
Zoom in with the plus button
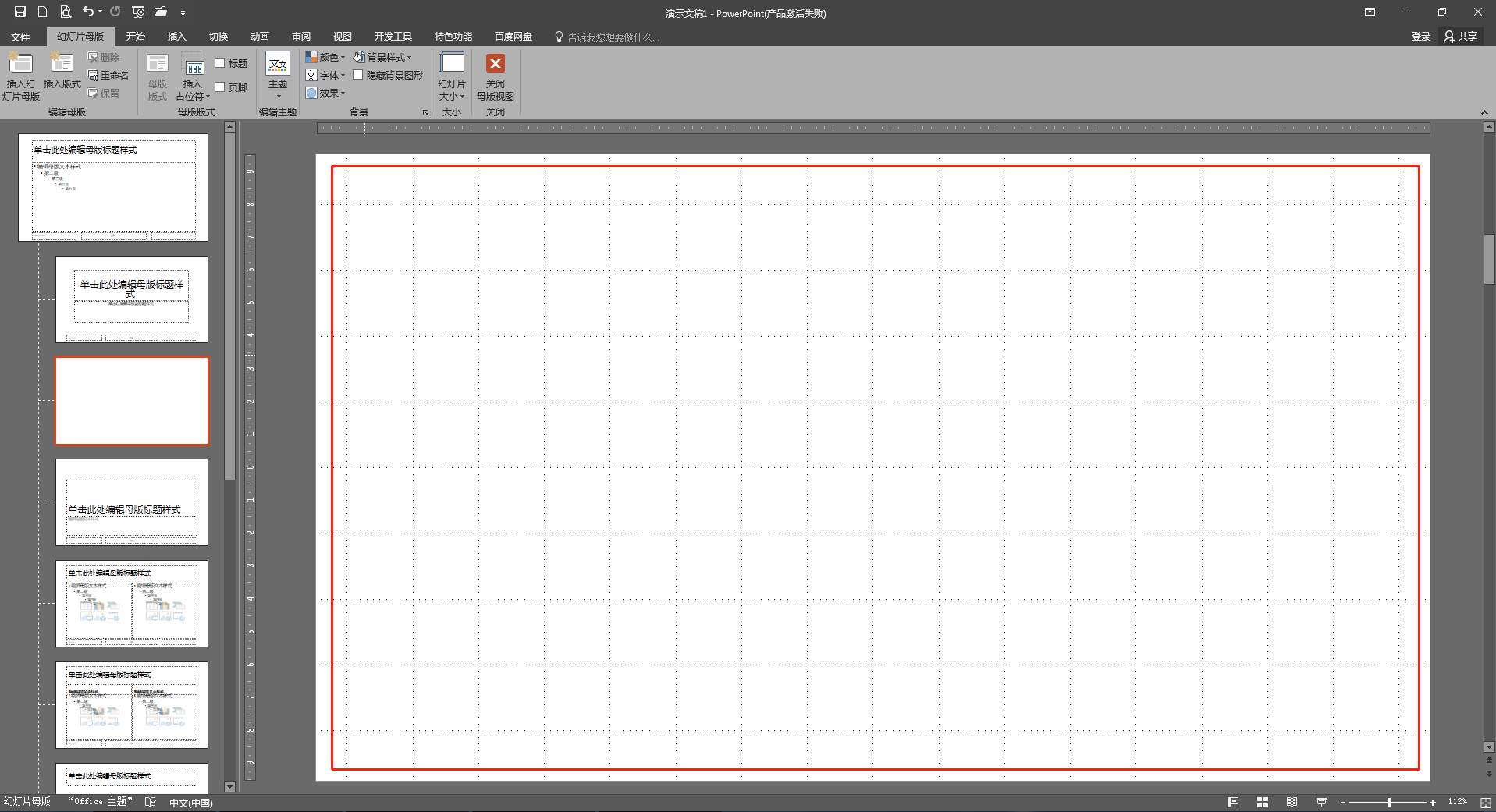point(1433,803)
